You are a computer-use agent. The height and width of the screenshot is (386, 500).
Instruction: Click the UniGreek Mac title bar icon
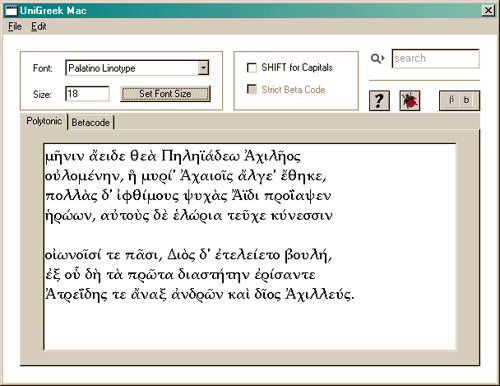click(x=11, y=11)
